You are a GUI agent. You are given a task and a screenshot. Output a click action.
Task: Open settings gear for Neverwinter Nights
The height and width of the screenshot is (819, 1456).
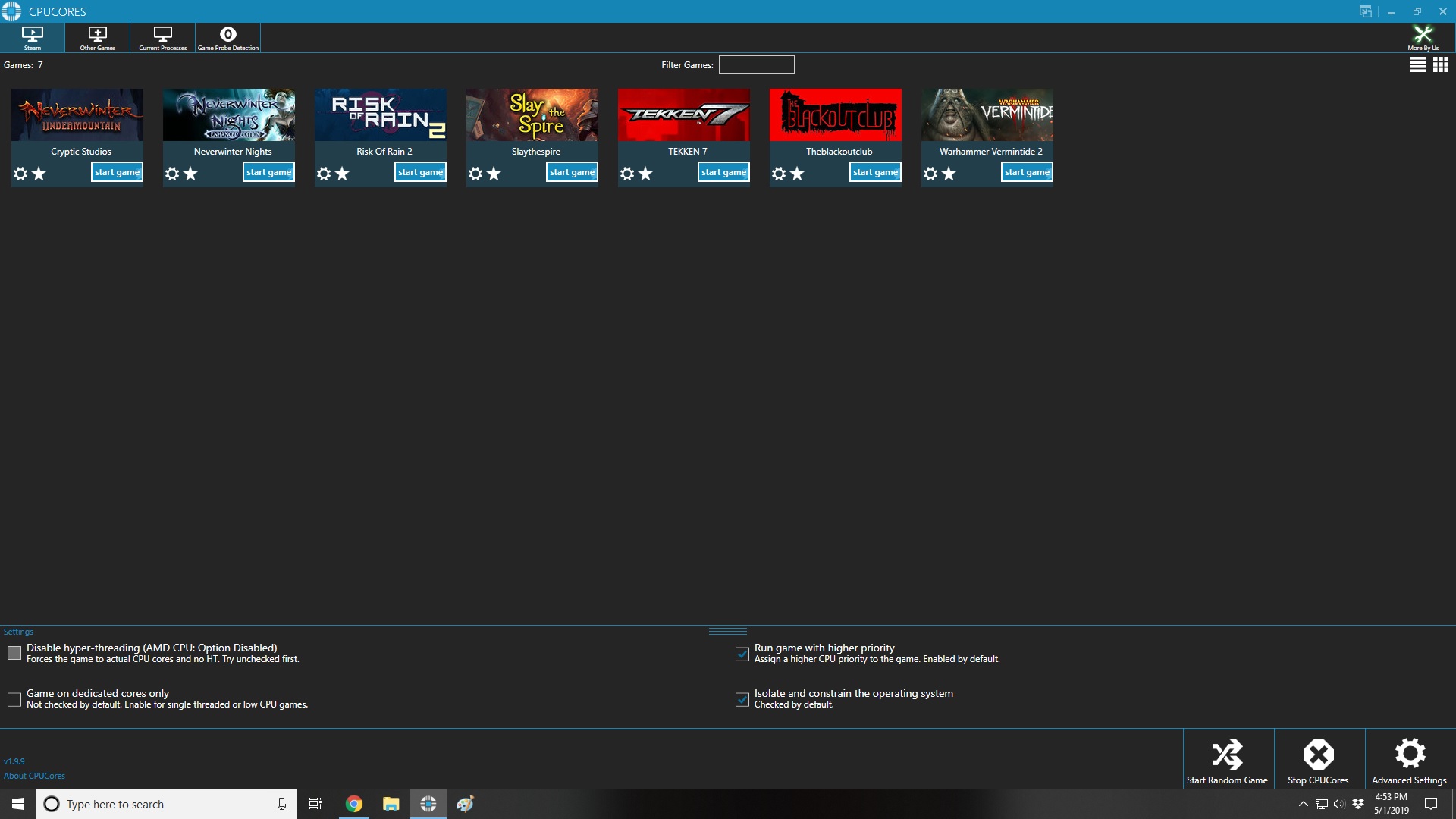click(x=172, y=174)
